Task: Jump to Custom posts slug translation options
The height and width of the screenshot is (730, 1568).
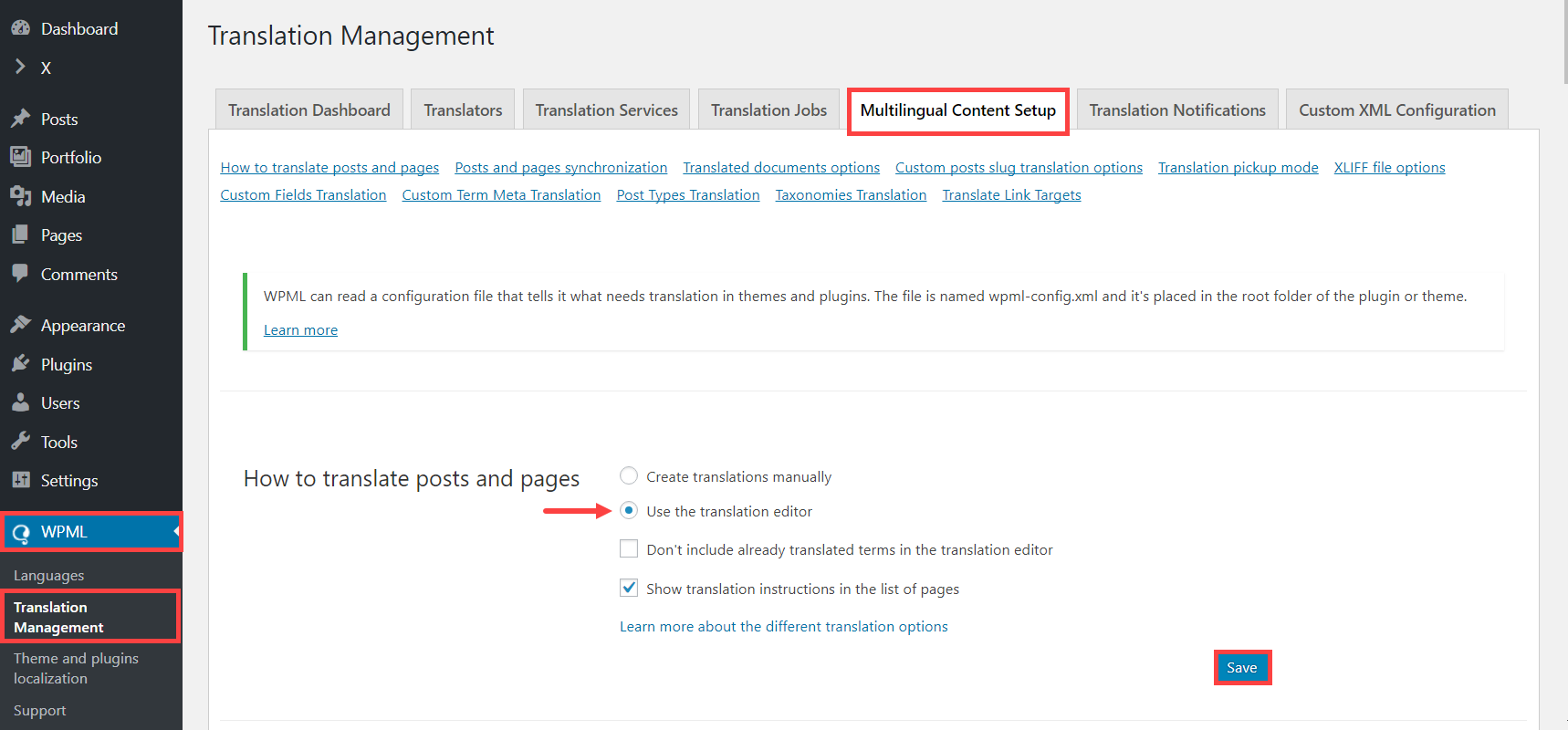Action: coord(1019,168)
